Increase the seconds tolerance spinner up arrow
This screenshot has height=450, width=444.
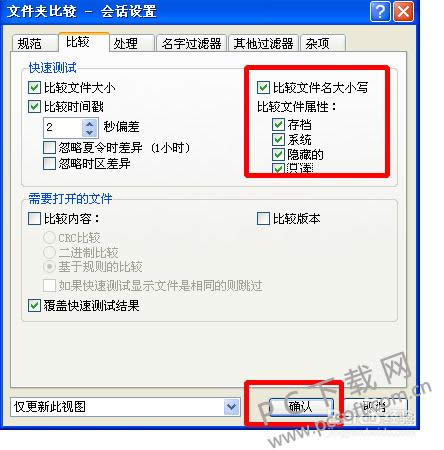(x=89, y=124)
